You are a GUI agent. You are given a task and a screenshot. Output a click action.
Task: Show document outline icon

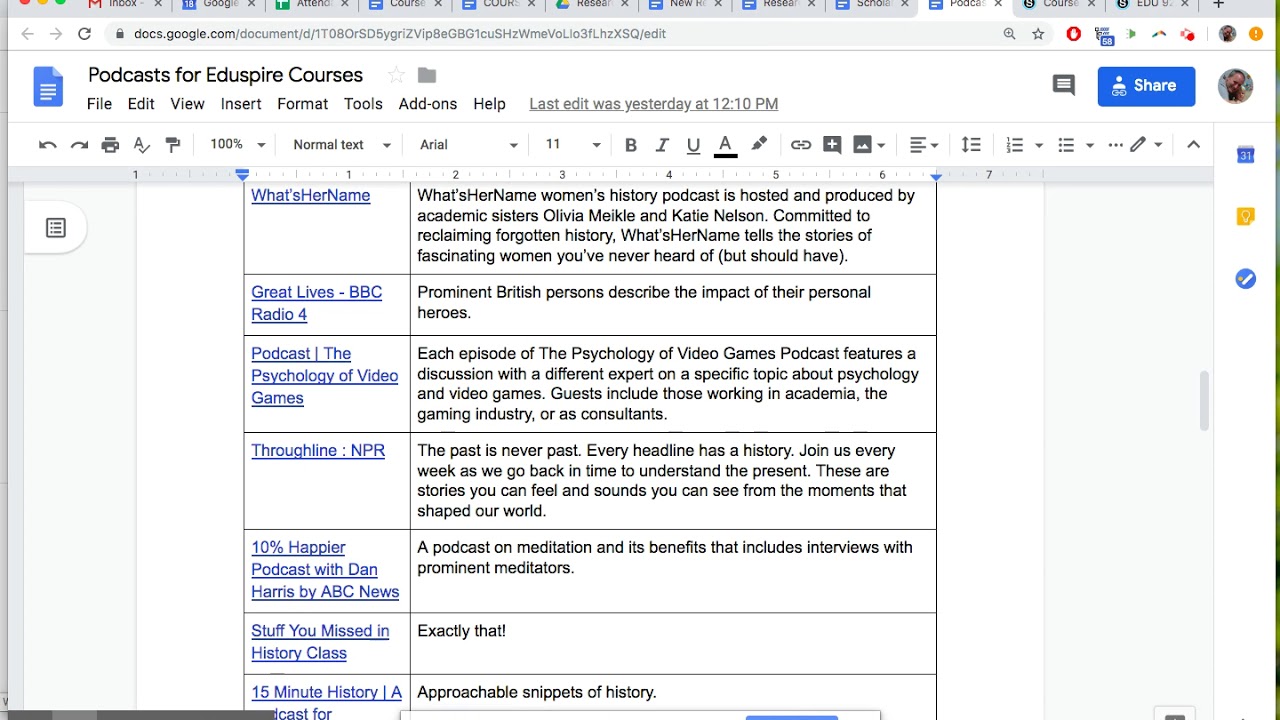(56, 228)
